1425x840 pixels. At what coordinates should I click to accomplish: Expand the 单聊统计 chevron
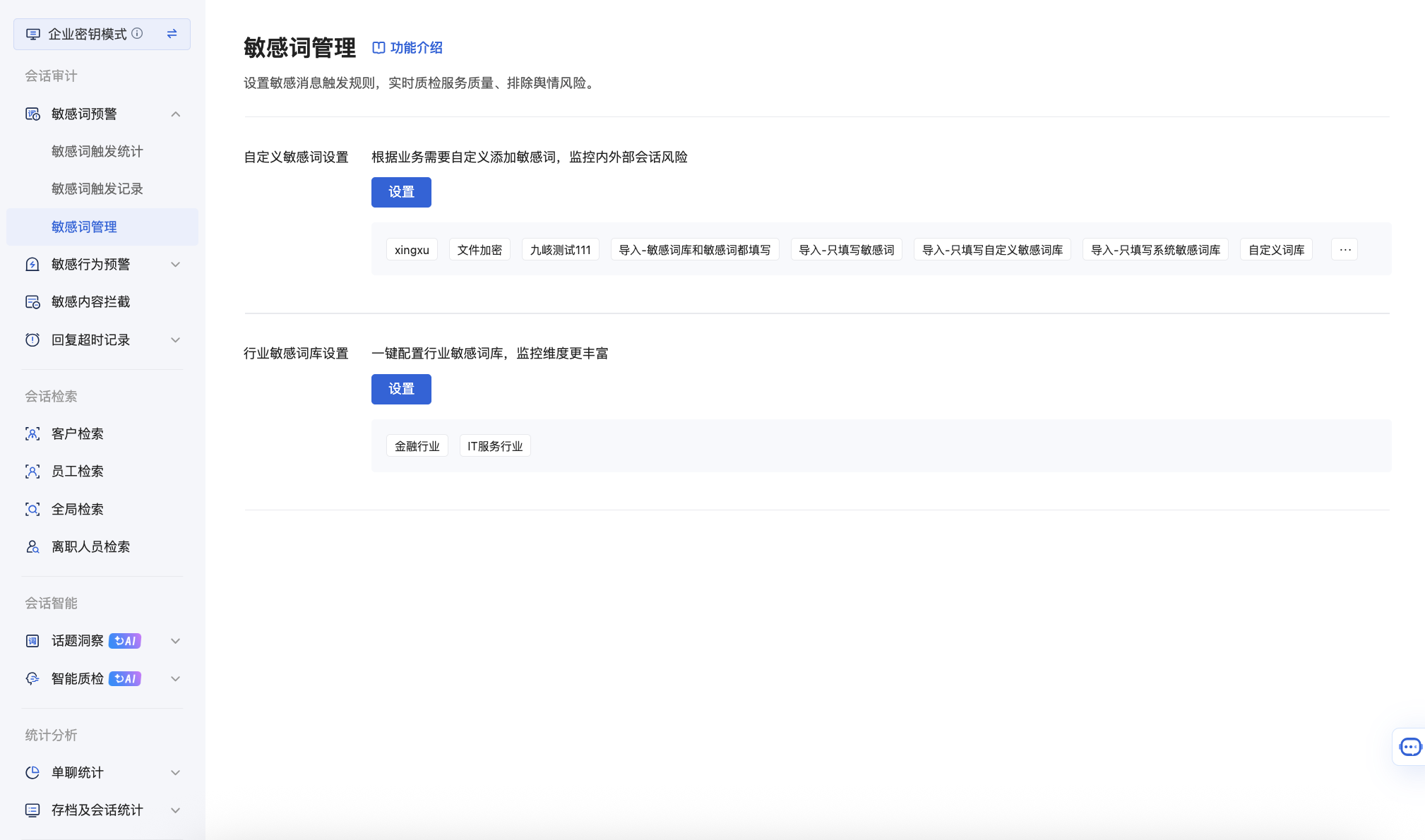176,773
